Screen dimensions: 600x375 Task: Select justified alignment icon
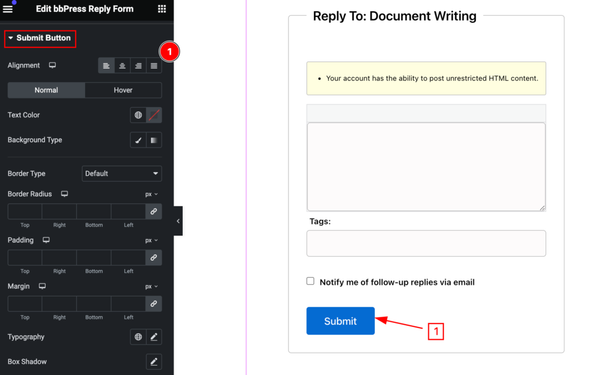coord(154,66)
